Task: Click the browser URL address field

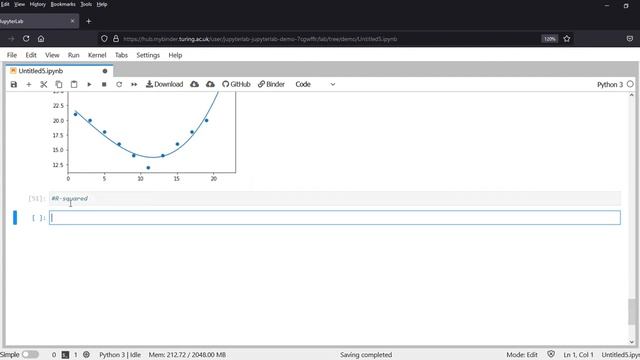Action: [x=260, y=39]
